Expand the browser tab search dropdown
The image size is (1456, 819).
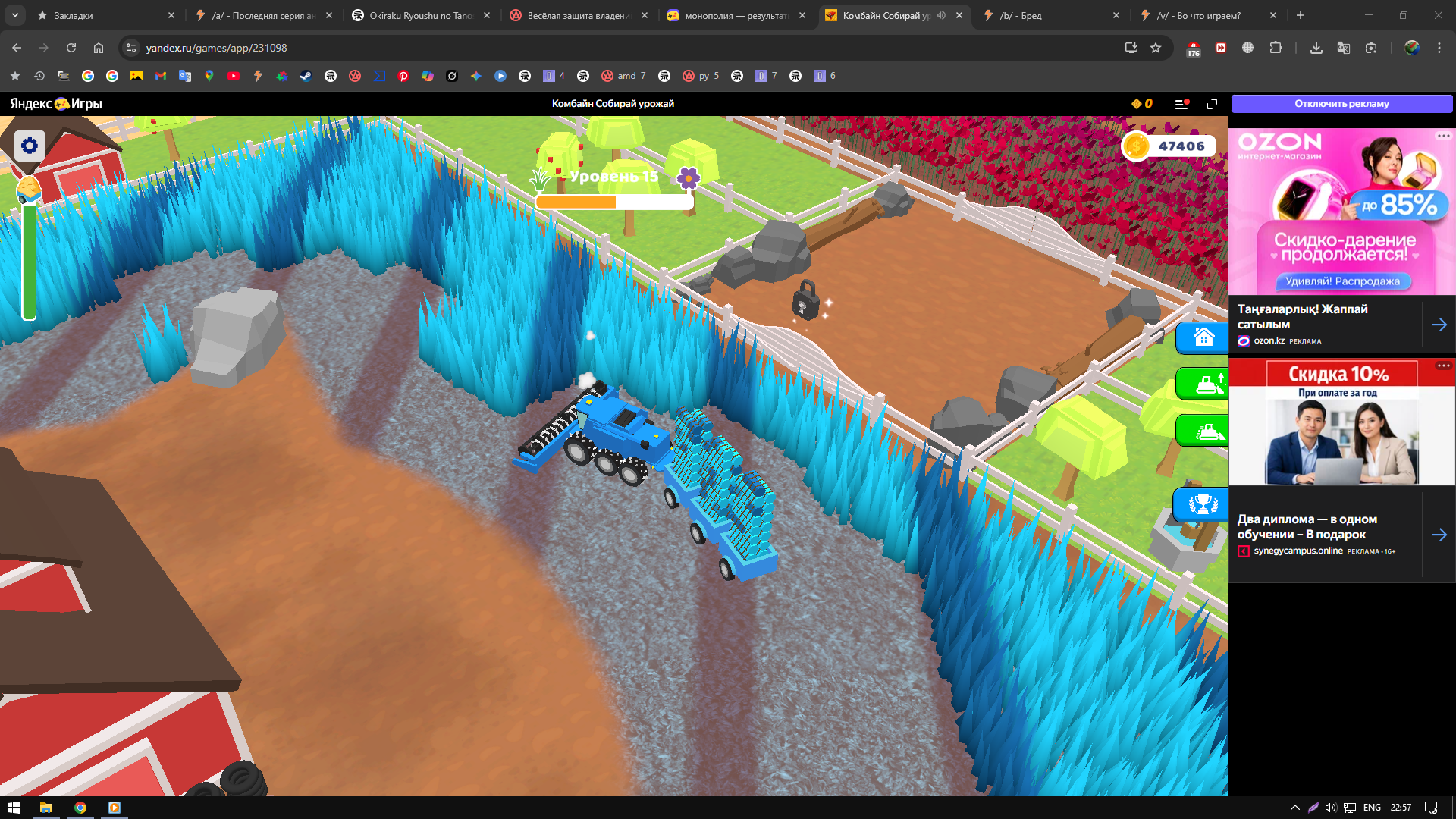(15, 15)
